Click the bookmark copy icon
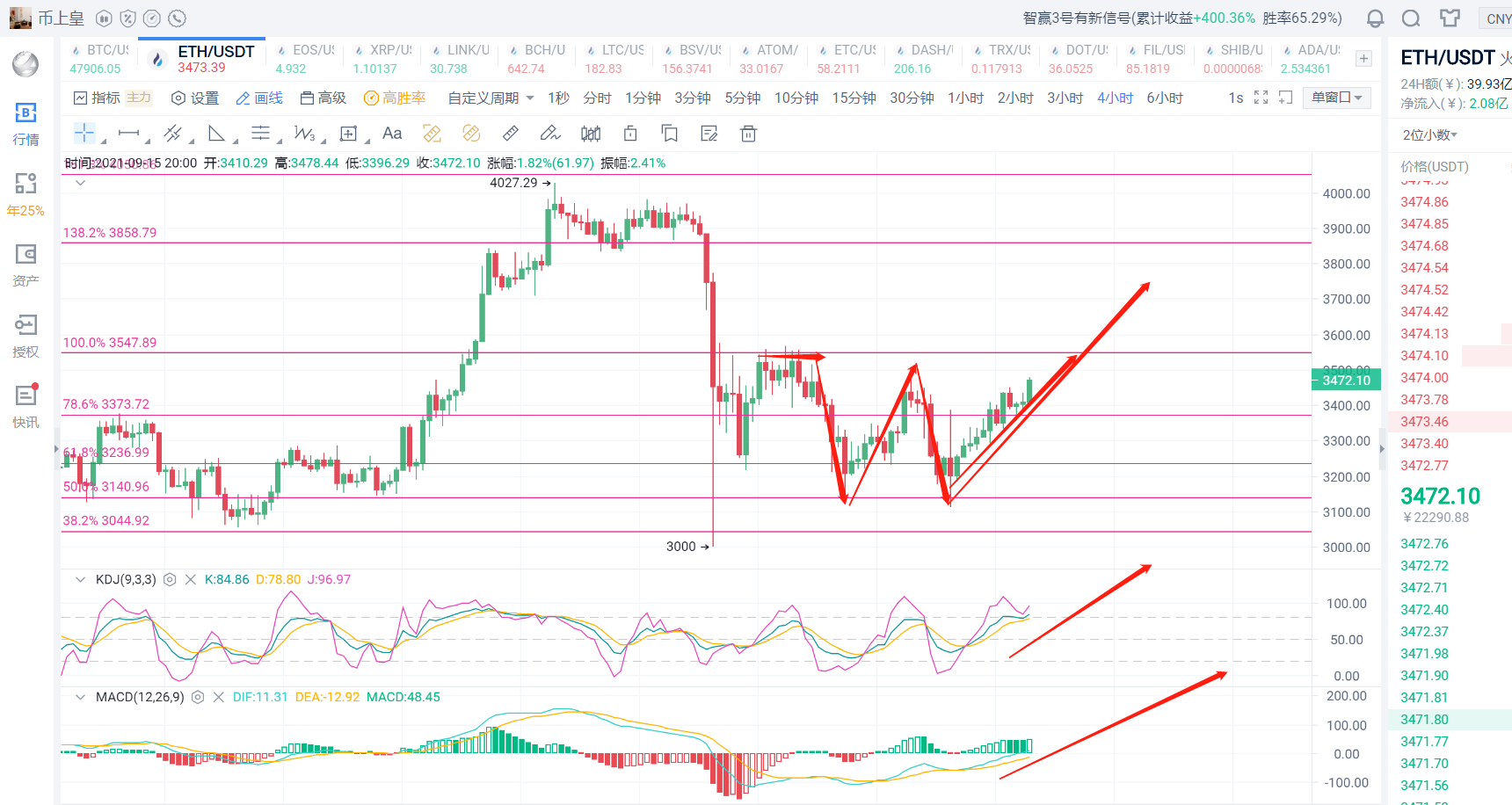This screenshot has height=805, width=1512. pyautogui.click(x=670, y=134)
